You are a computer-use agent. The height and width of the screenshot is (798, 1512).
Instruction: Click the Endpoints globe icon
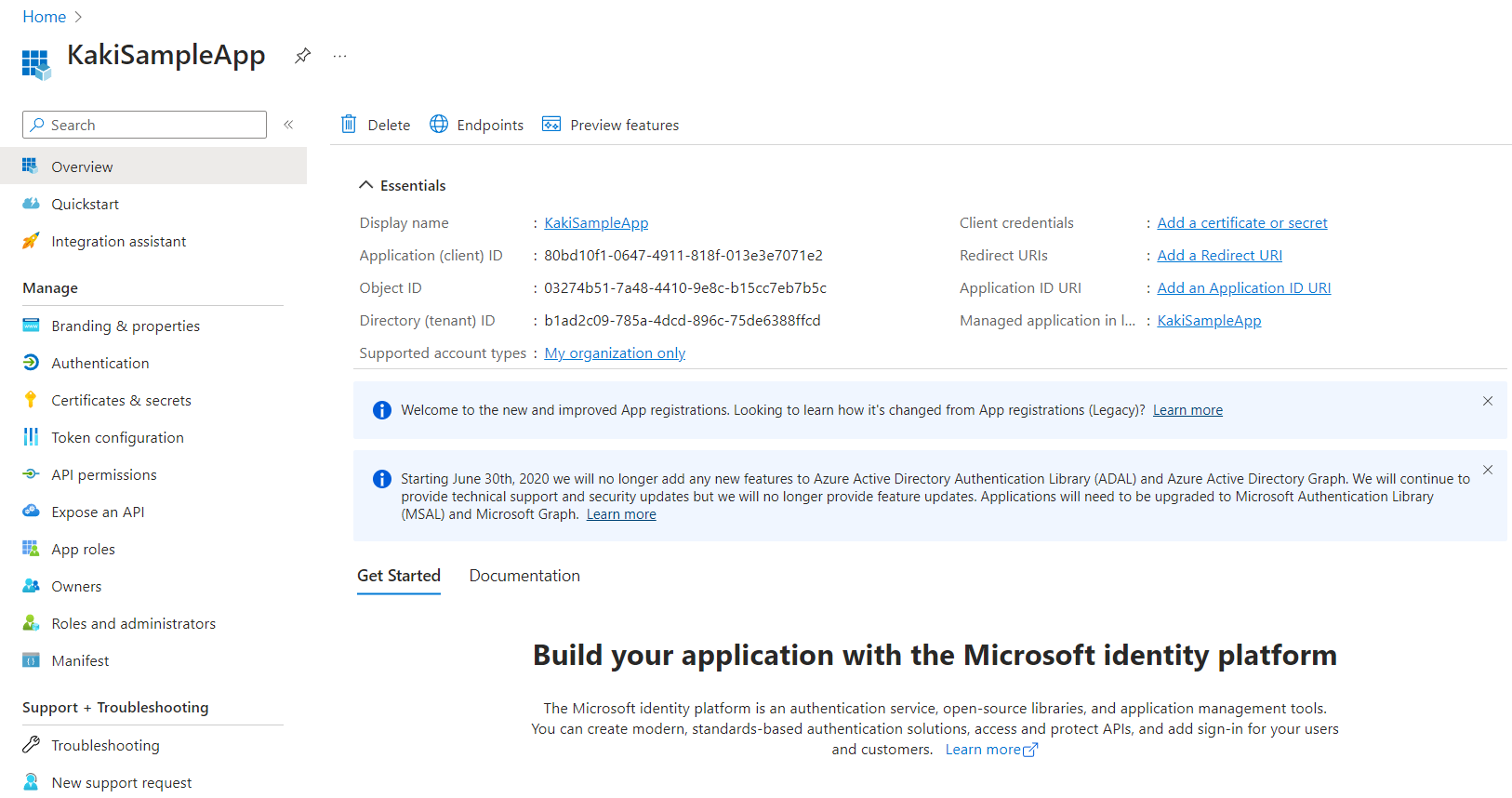pos(439,124)
